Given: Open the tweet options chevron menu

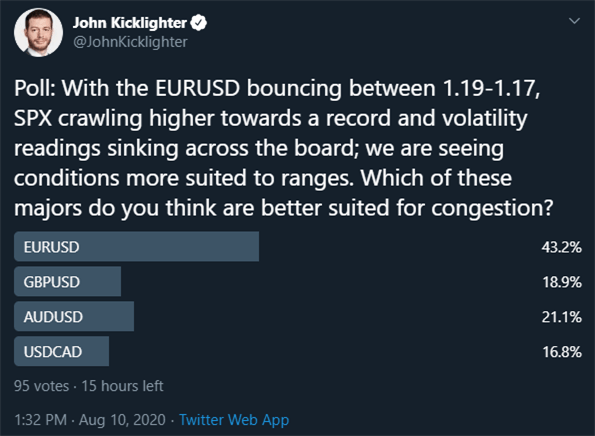Looking at the screenshot, I should (575, 21).
